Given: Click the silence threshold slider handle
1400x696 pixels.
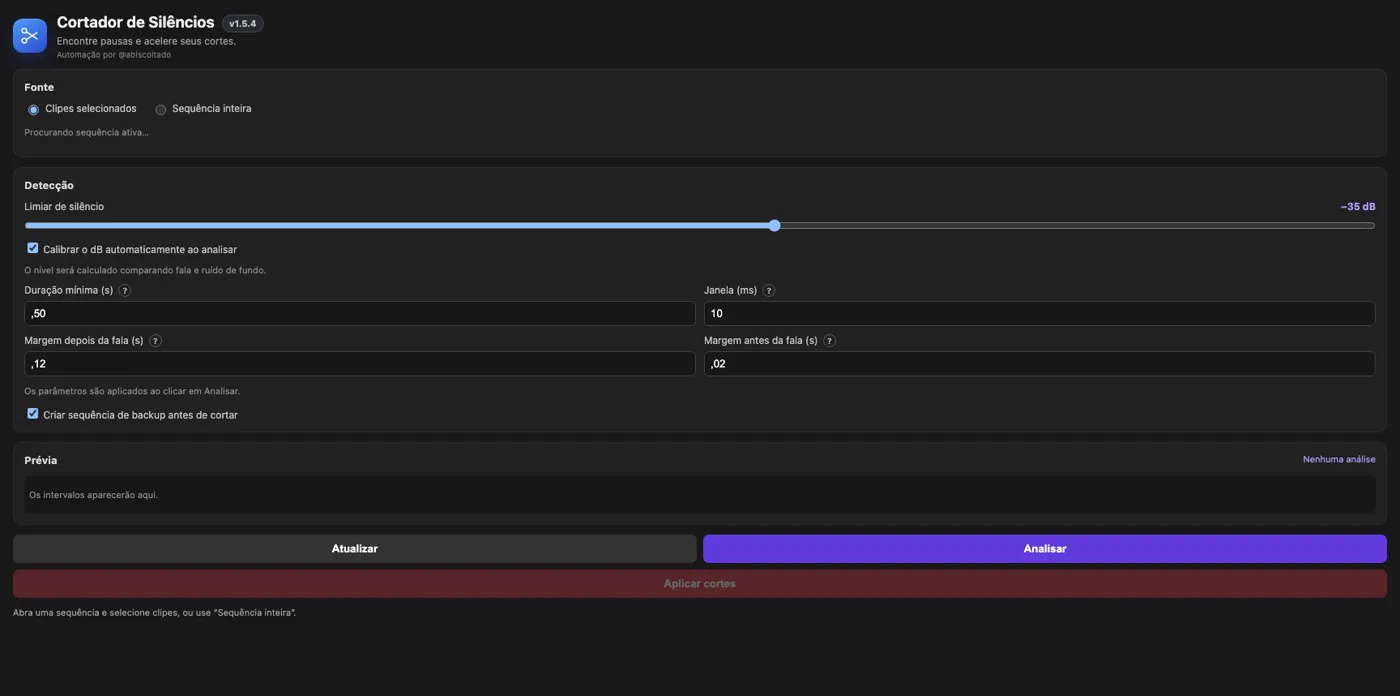Looking at the screenshot, I should click(775, 226).
